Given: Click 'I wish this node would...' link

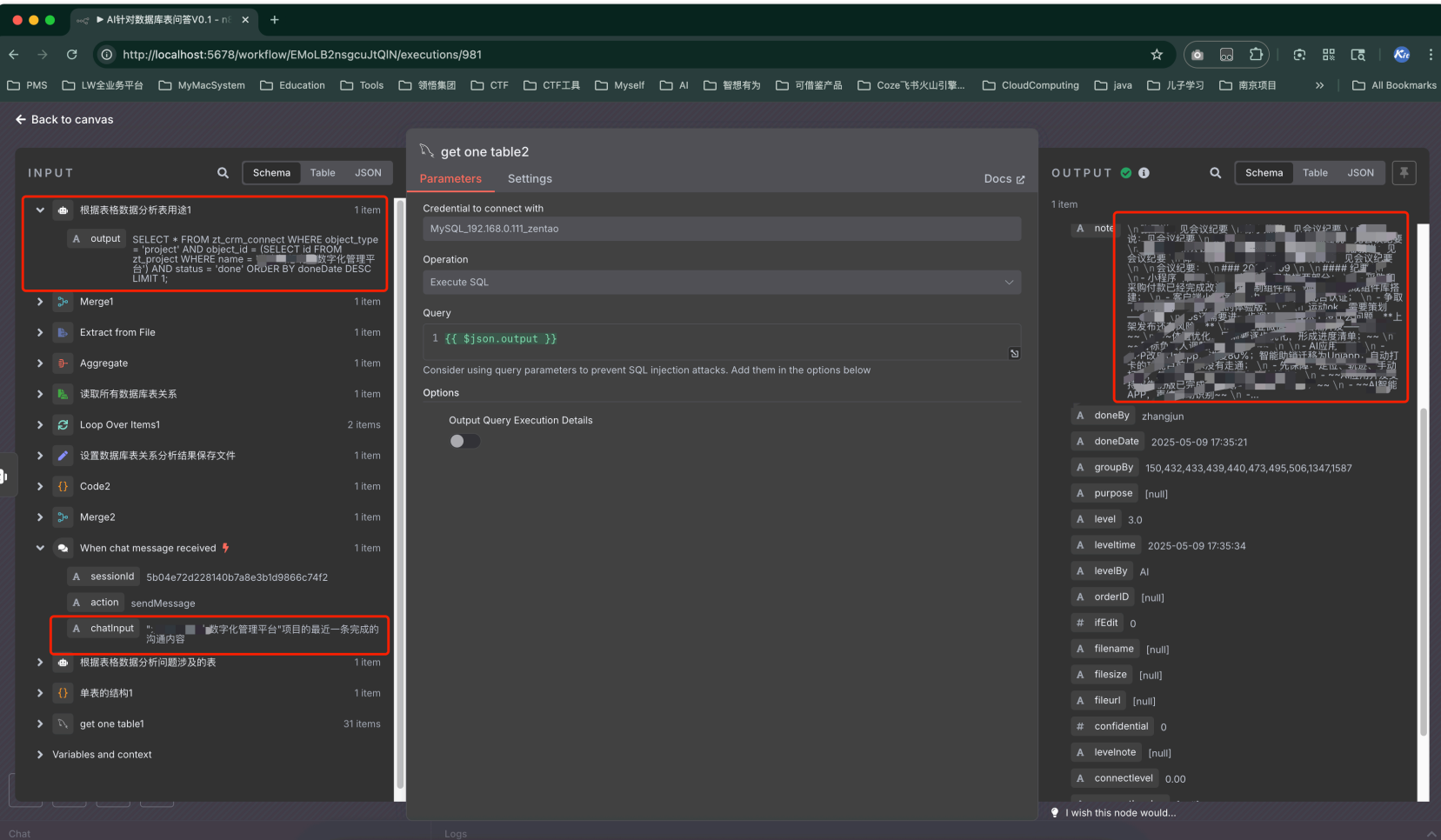Looking at the screenshot, I should click(x=1120, y=813).
